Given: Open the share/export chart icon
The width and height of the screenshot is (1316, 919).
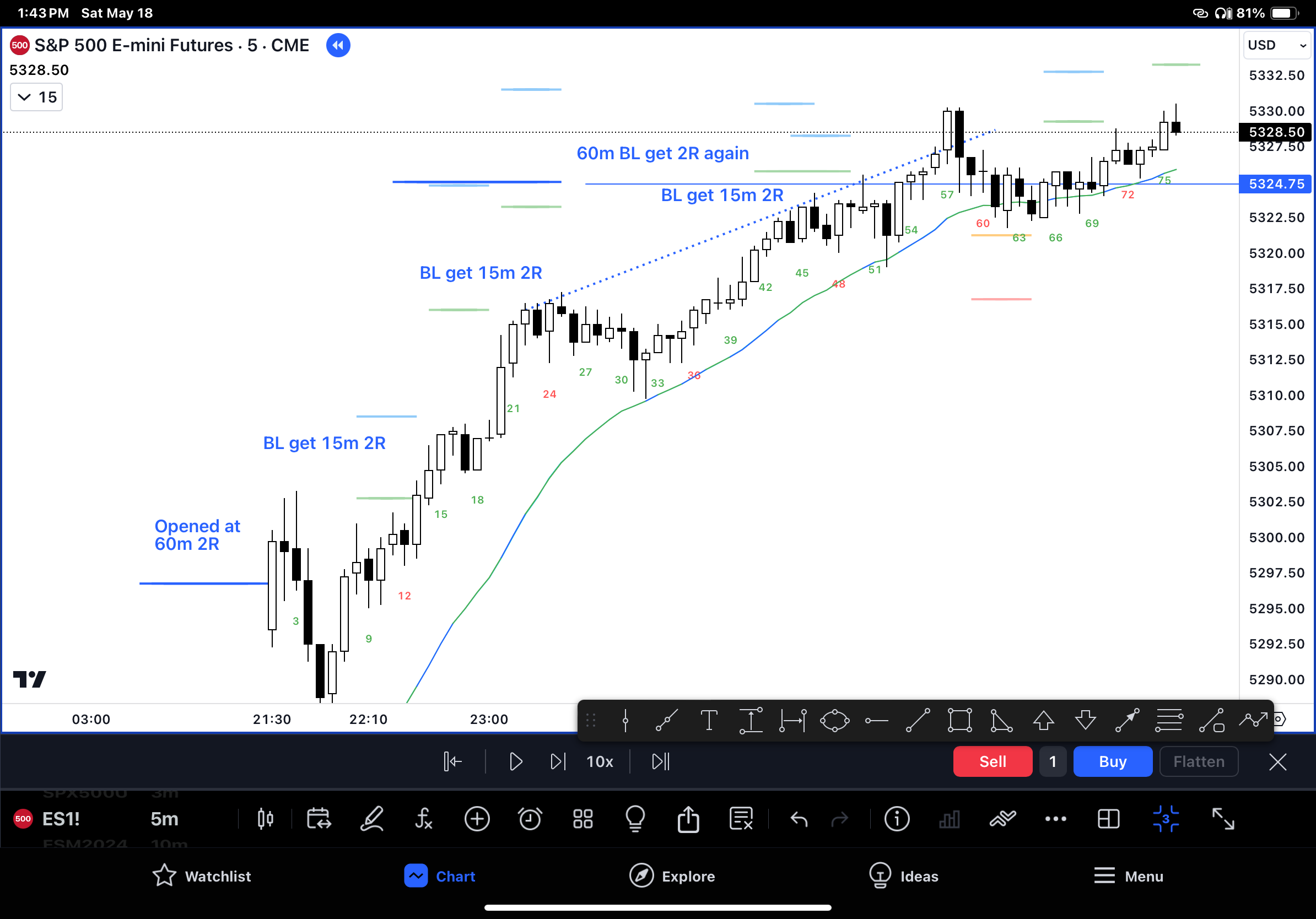Looking at the screenshot, I should pyautogui.click(x=688, y=819).
